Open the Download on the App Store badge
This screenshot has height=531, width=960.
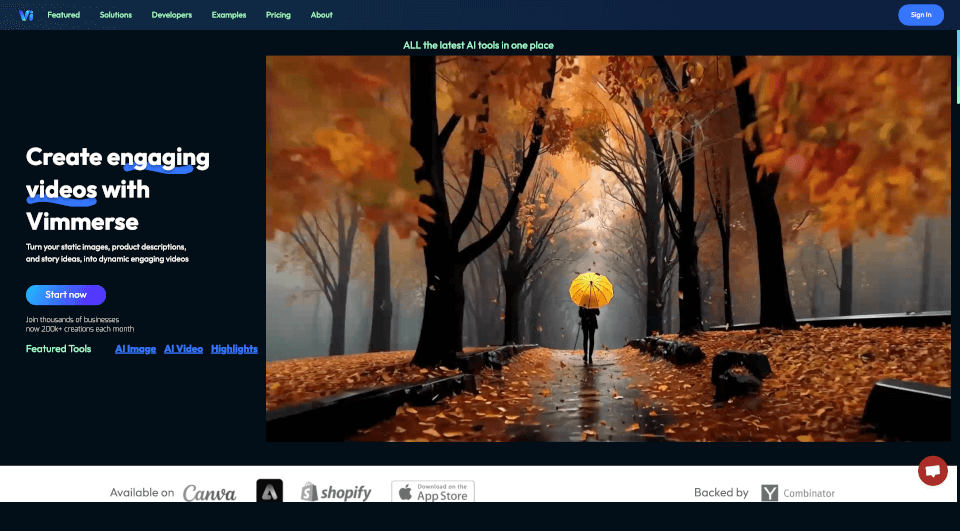(432, 491)
